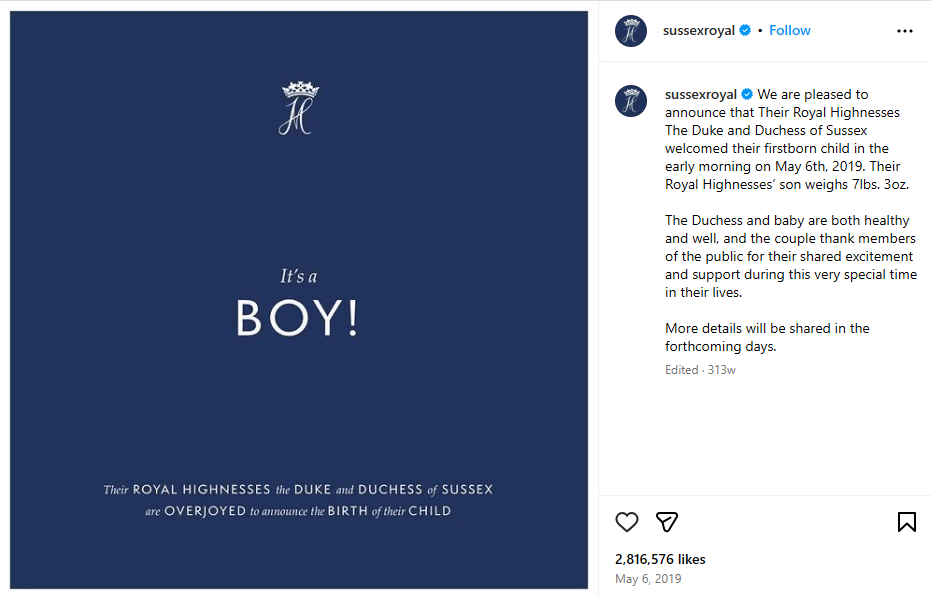
Task: Click the verified badge in the header
Action: [745, 30]
